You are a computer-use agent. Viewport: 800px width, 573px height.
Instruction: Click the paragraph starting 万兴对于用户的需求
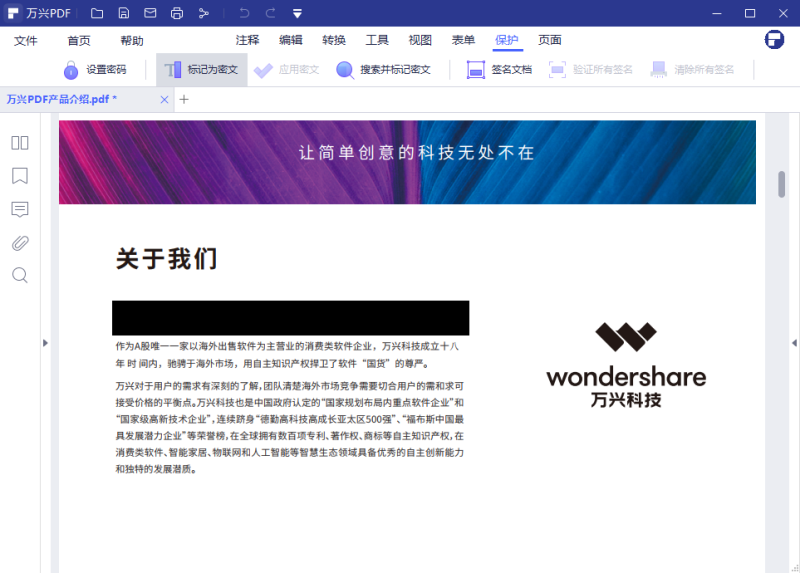pyautogui.click(x=290, y=428)
